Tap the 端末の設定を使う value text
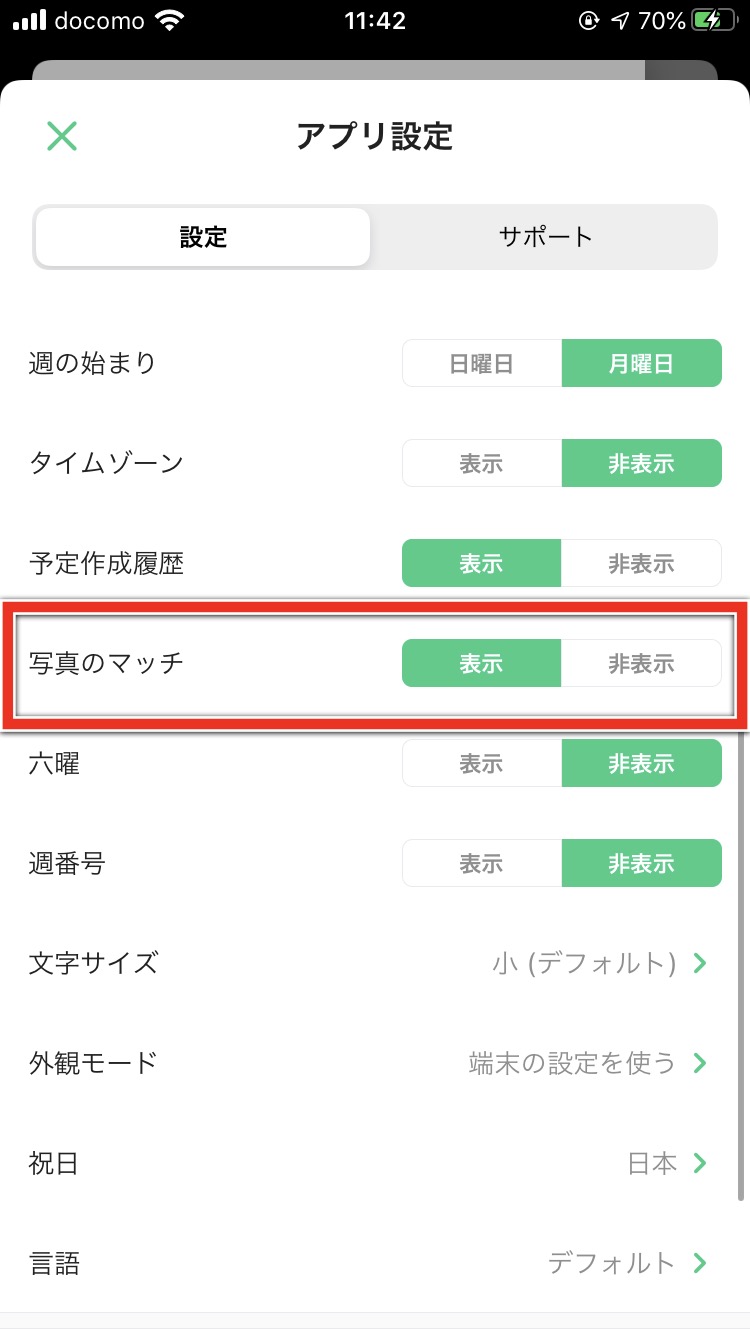Viewport: 750px width, 1334px height. click(572, 1062)
